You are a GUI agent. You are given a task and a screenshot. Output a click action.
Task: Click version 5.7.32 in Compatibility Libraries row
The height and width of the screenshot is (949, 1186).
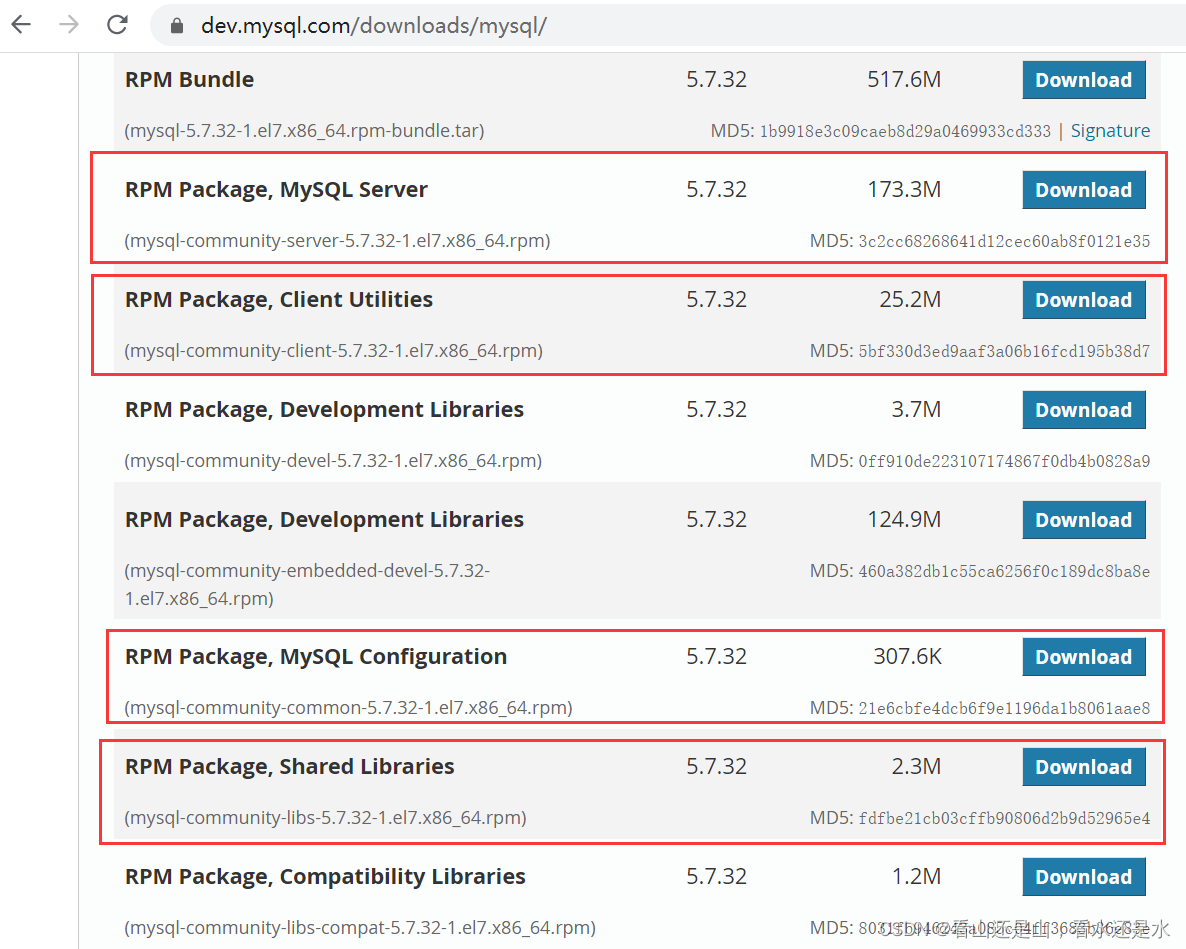click(x=716, y=876)
